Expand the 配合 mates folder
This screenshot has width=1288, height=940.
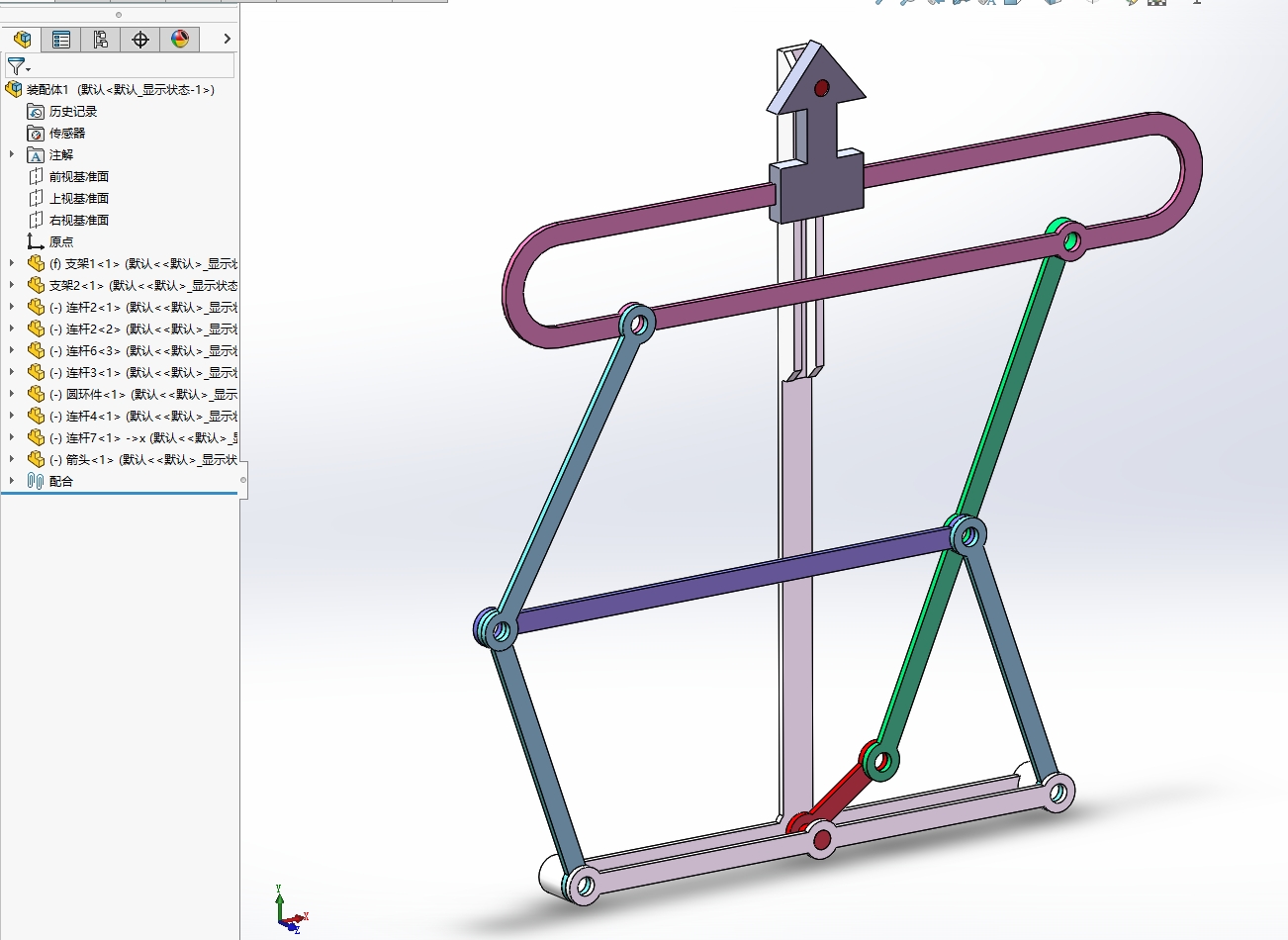(12, 481)
